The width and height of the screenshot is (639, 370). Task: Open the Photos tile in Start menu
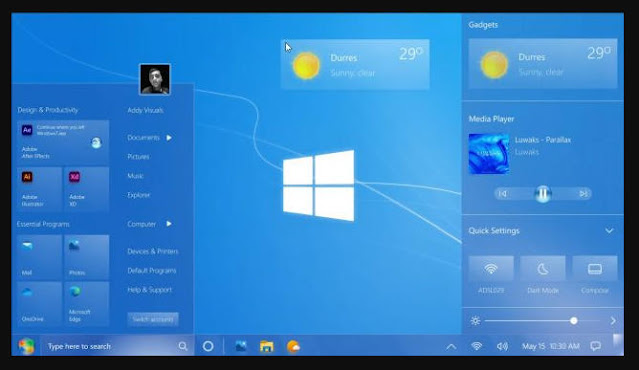click(86, 257)
